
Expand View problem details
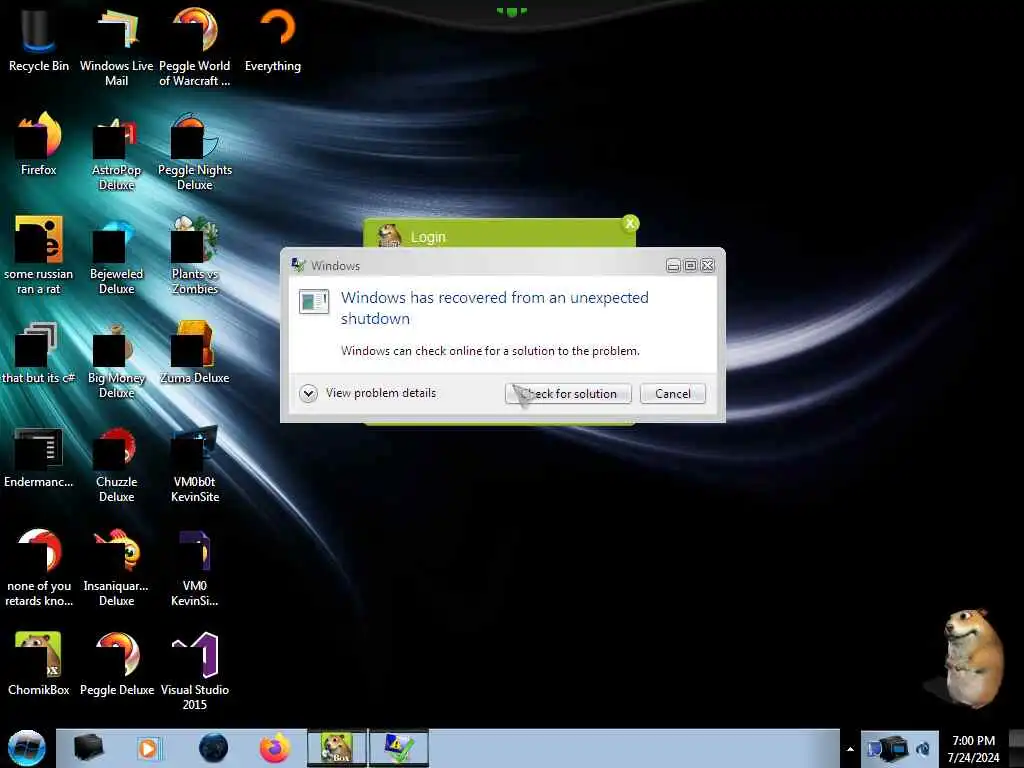(368, 393)
